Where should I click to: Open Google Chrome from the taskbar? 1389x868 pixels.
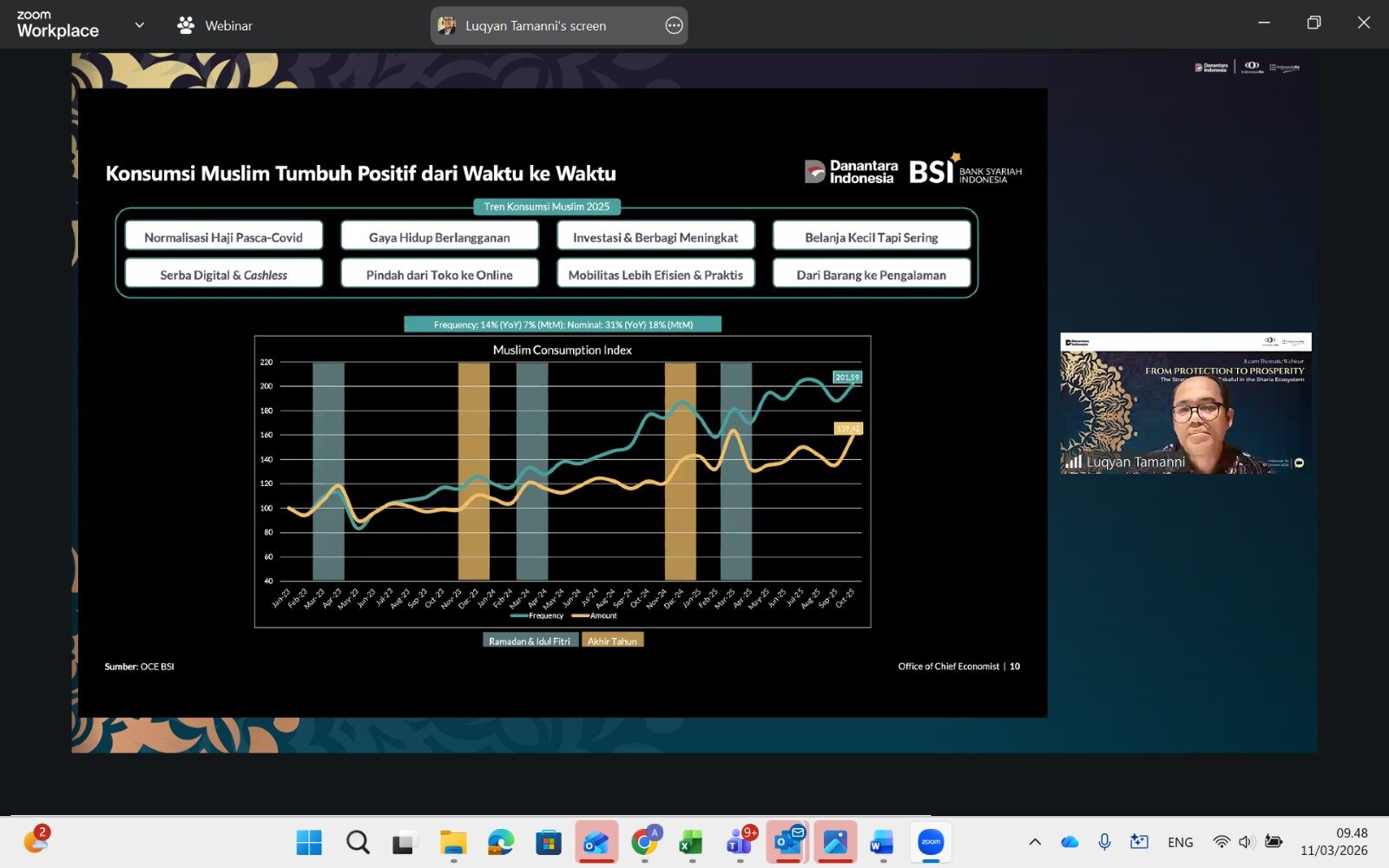[645, 842]
